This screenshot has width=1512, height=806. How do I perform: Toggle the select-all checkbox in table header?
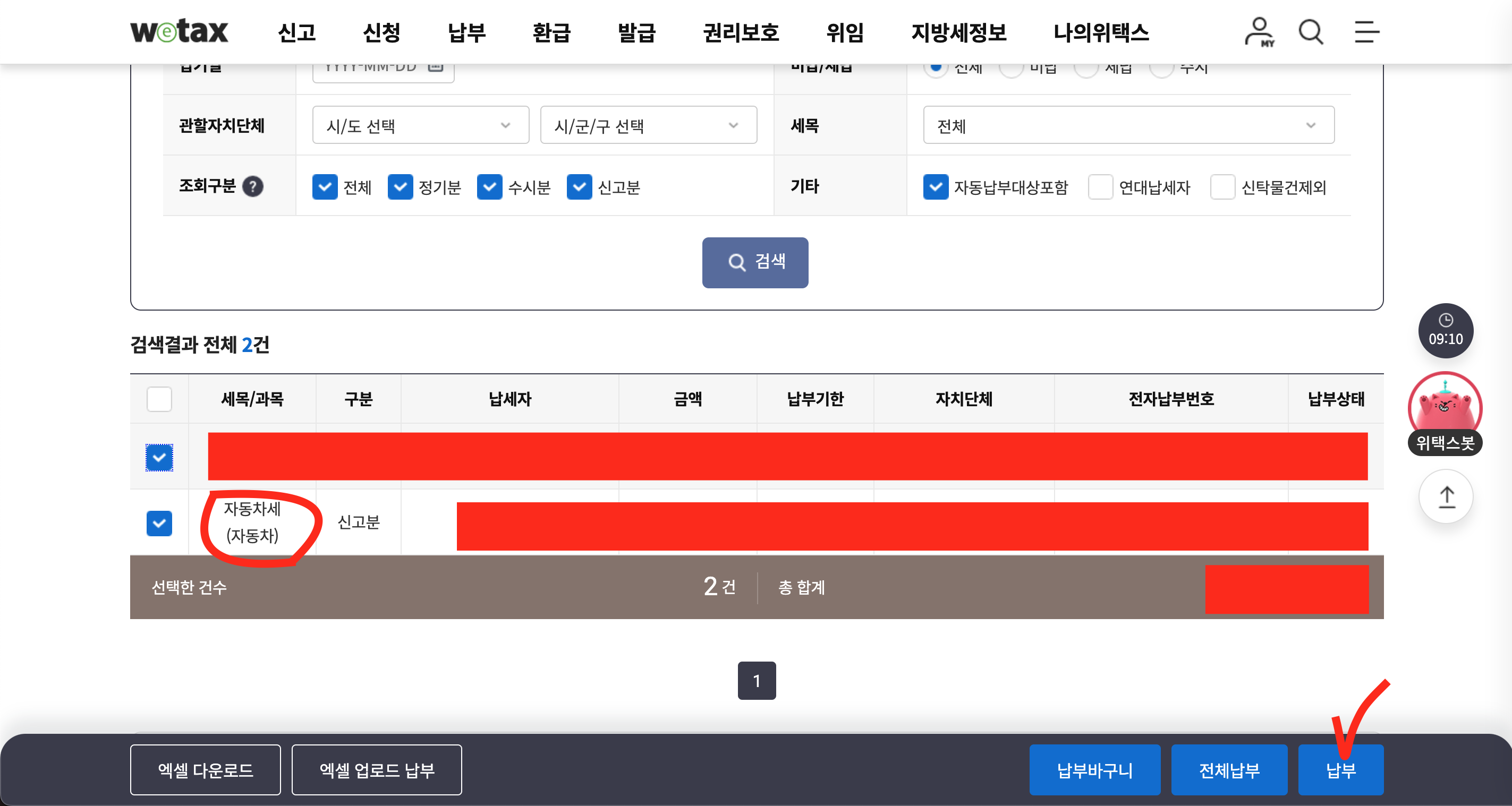pyautogui.click(x=159, y=399)
